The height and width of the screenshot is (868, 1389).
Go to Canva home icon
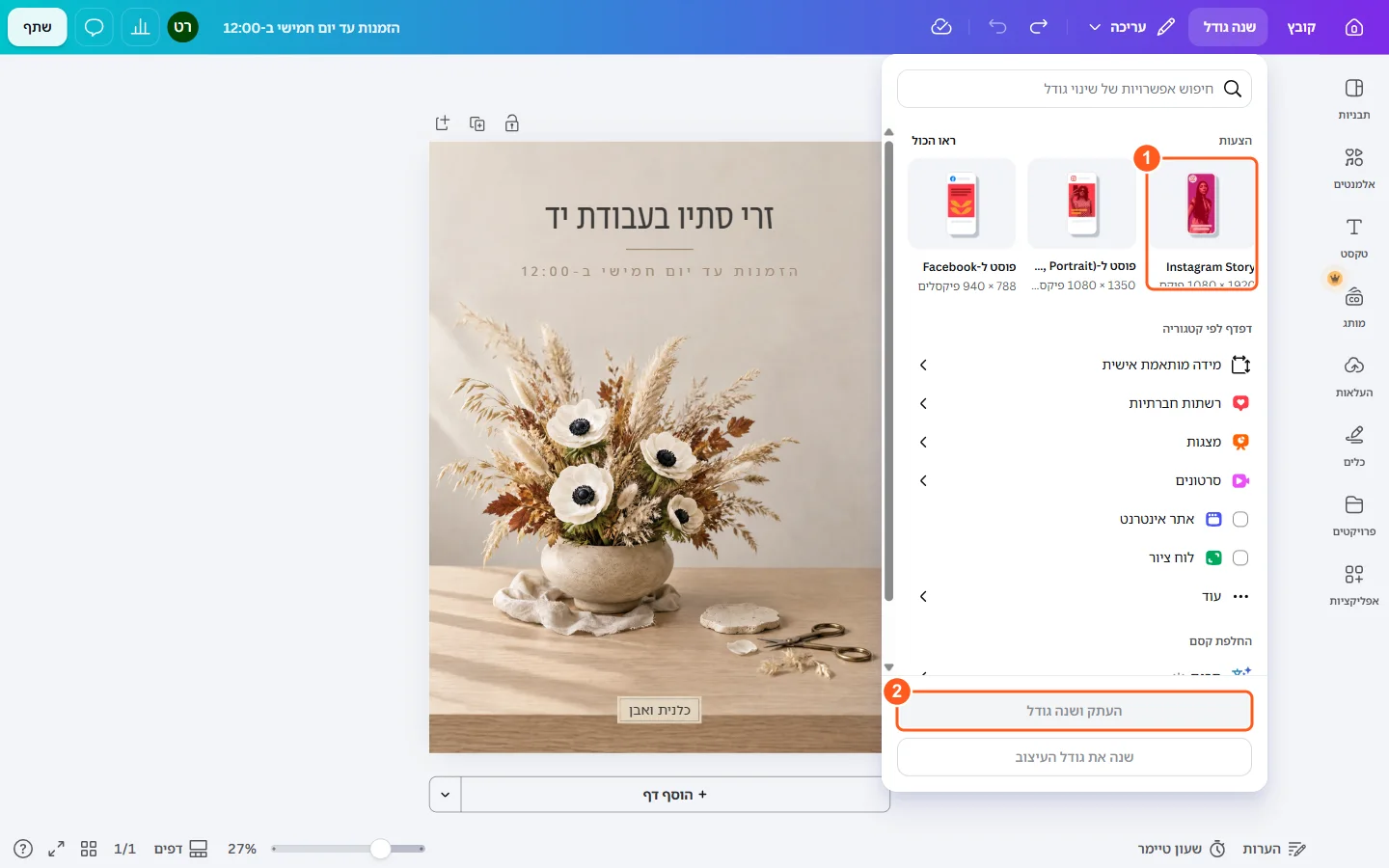(1354, 27)
